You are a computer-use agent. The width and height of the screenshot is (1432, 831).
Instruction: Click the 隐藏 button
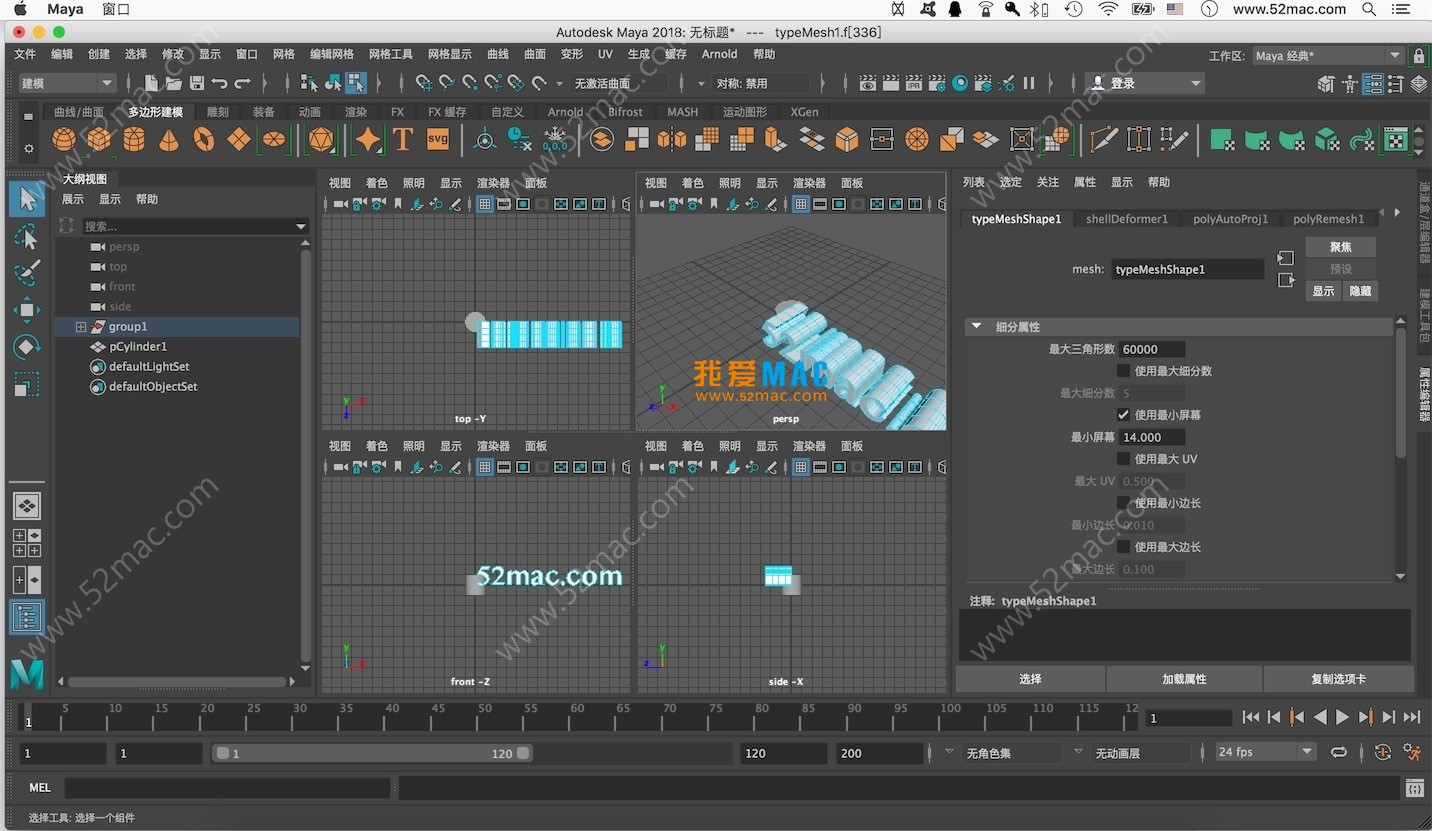[1360, 291]
